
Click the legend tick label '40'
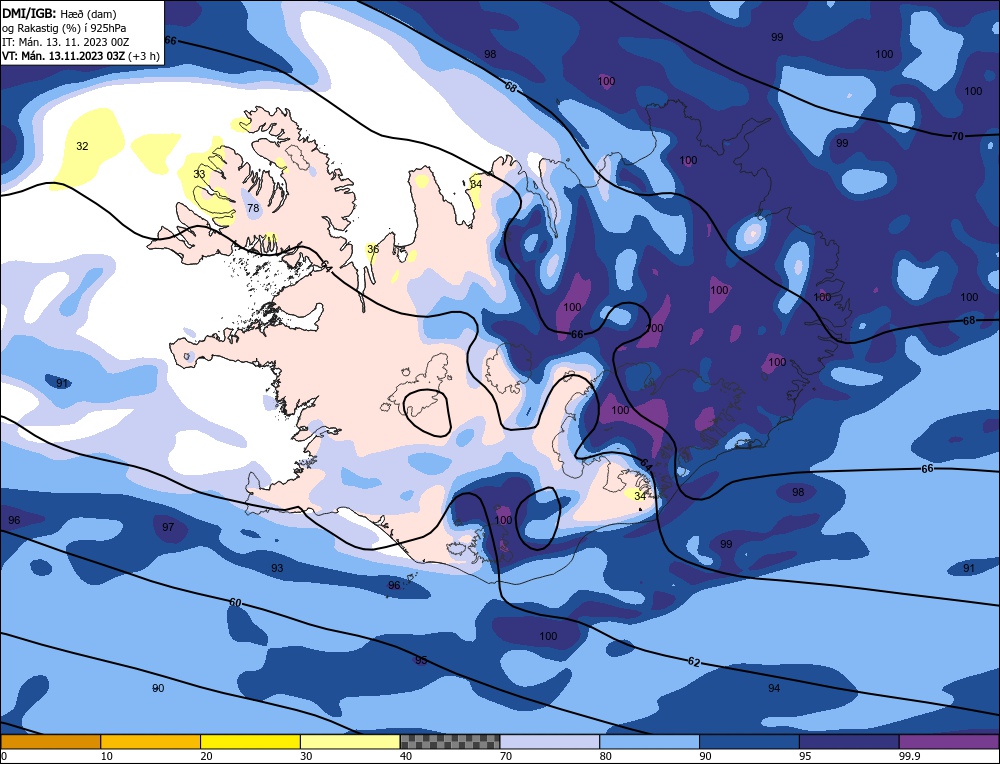pyautogui.click(x=406, y=756)
